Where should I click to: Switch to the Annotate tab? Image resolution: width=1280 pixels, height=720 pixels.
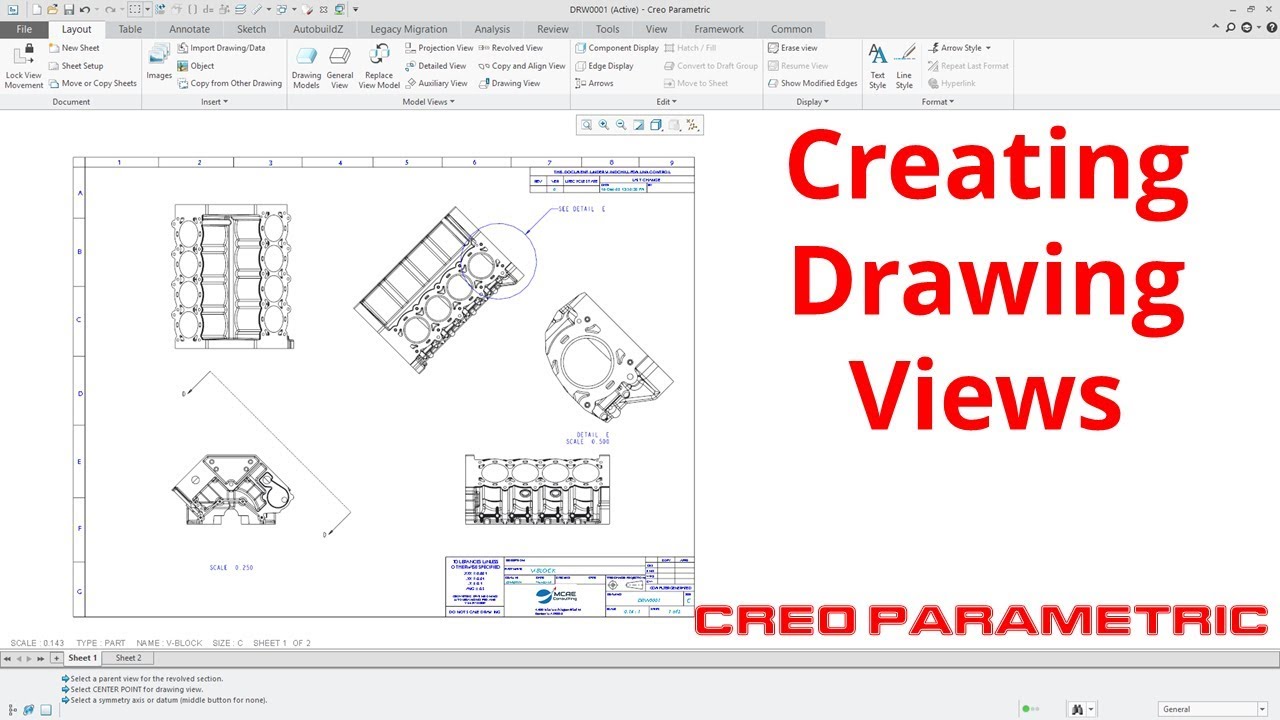[x=189, y=29]
